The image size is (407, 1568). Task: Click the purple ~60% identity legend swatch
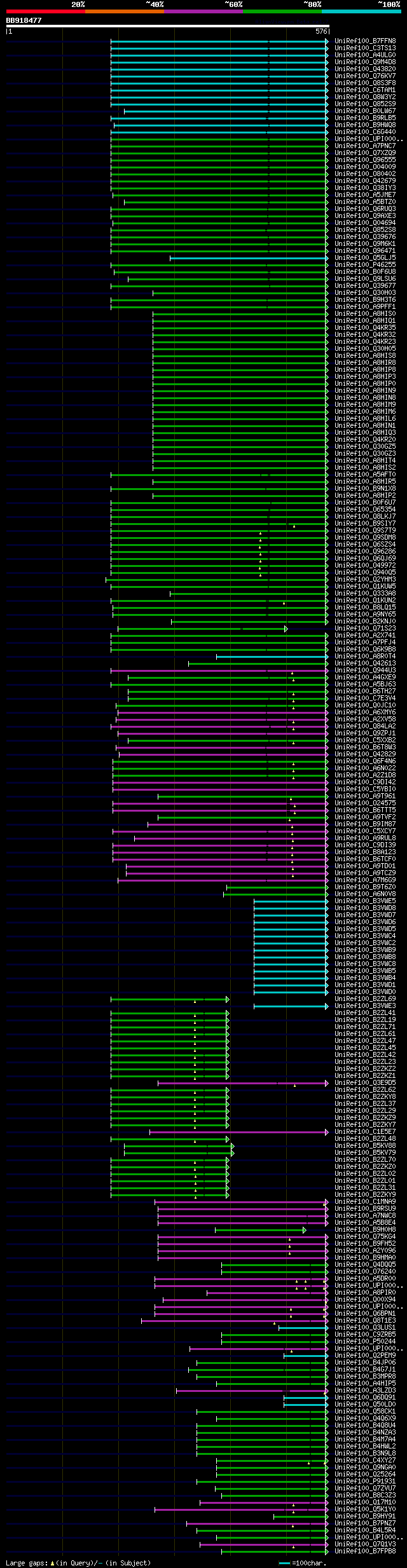point(203,11)
